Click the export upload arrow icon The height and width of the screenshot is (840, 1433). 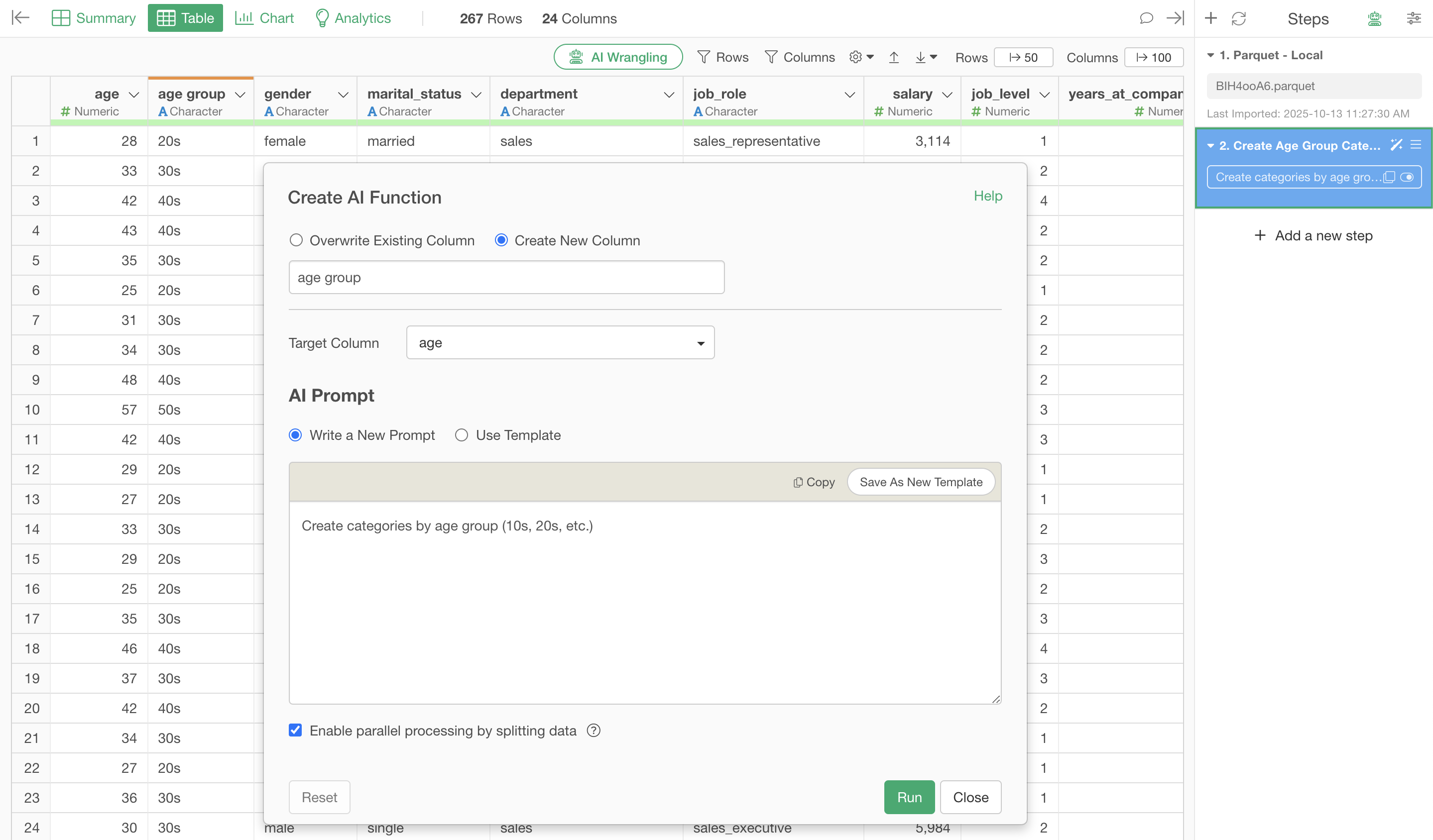click(x=893, y=57)
